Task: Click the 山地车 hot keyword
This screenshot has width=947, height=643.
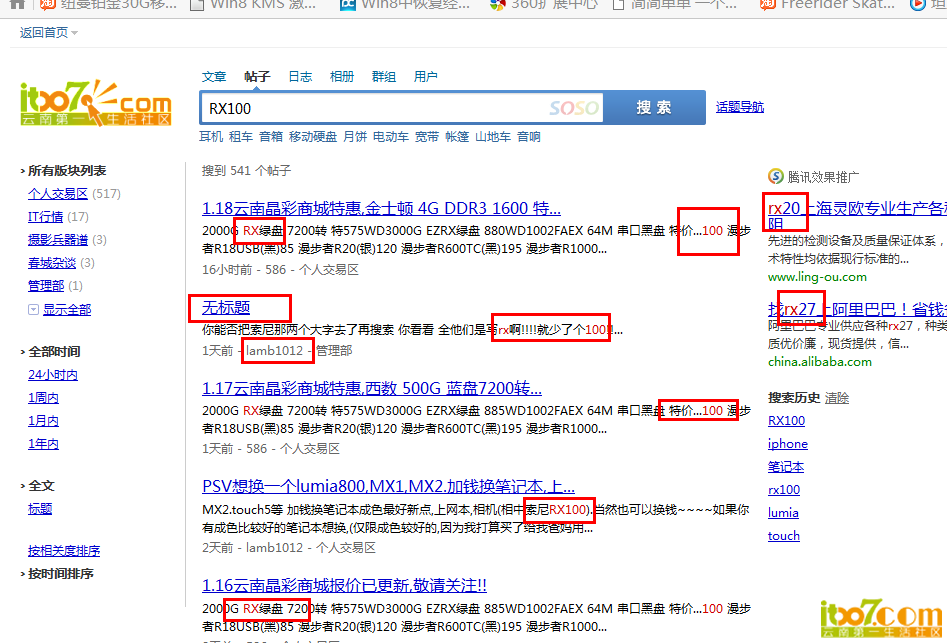Action: click(x=493, y=137)
